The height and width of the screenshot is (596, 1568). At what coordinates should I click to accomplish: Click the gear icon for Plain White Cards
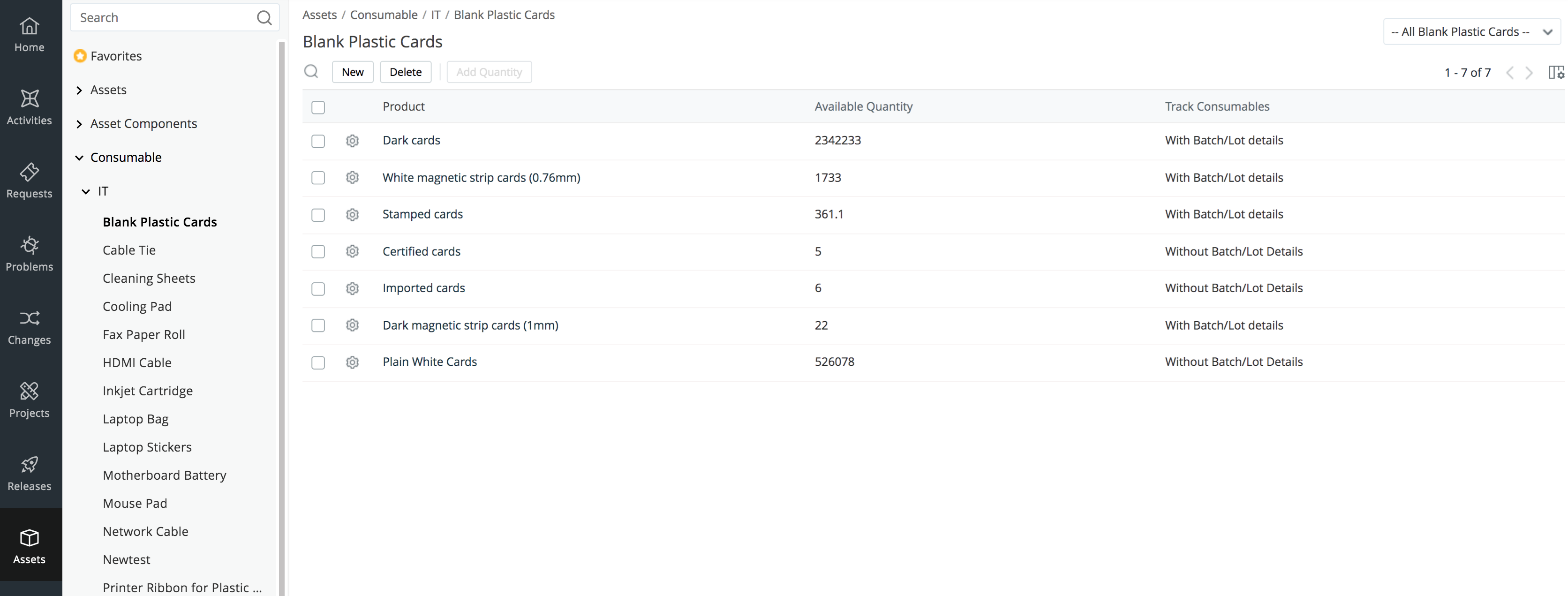point(352,363)
